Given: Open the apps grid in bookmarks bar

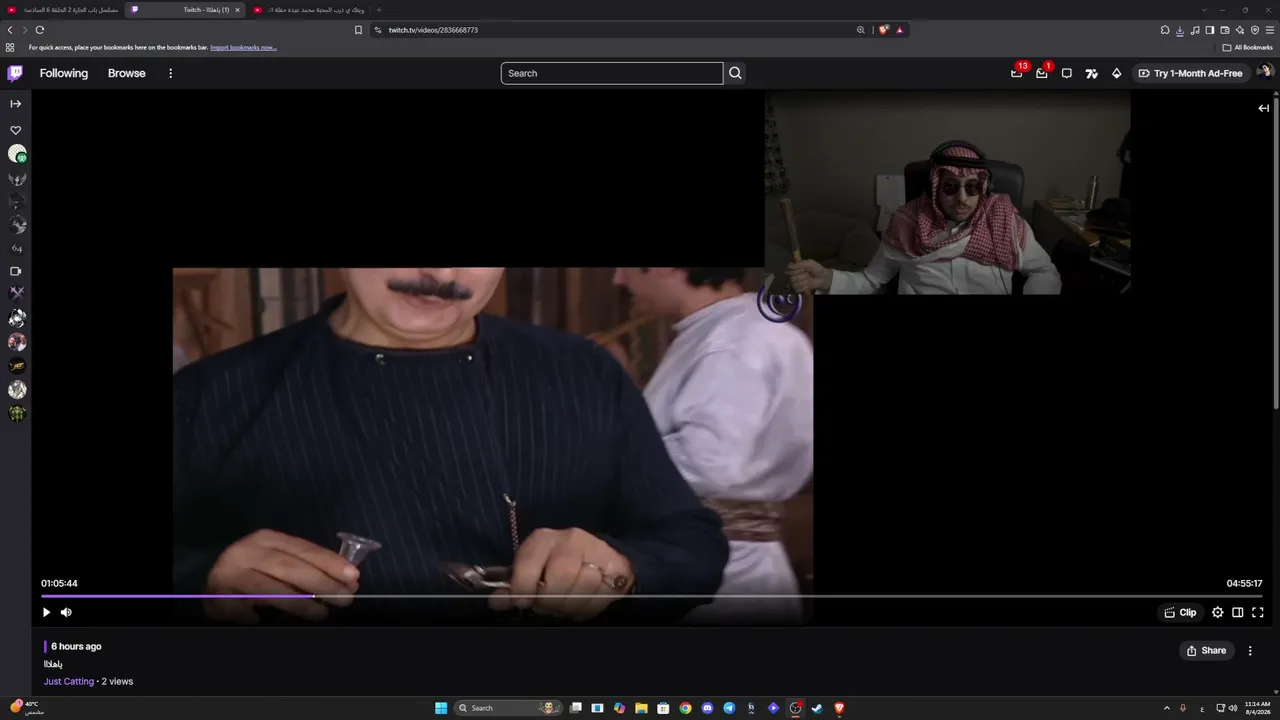Looking at the screenshot, I should (x=10, y=47).
